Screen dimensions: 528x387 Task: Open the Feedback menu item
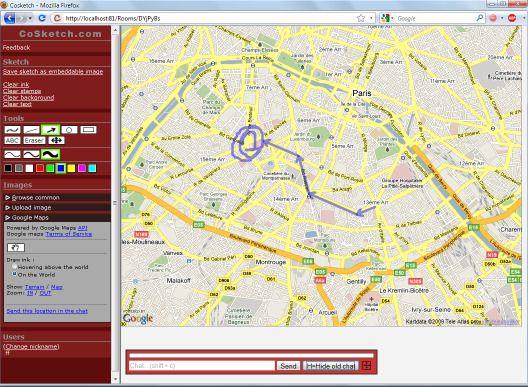(16, 47)
